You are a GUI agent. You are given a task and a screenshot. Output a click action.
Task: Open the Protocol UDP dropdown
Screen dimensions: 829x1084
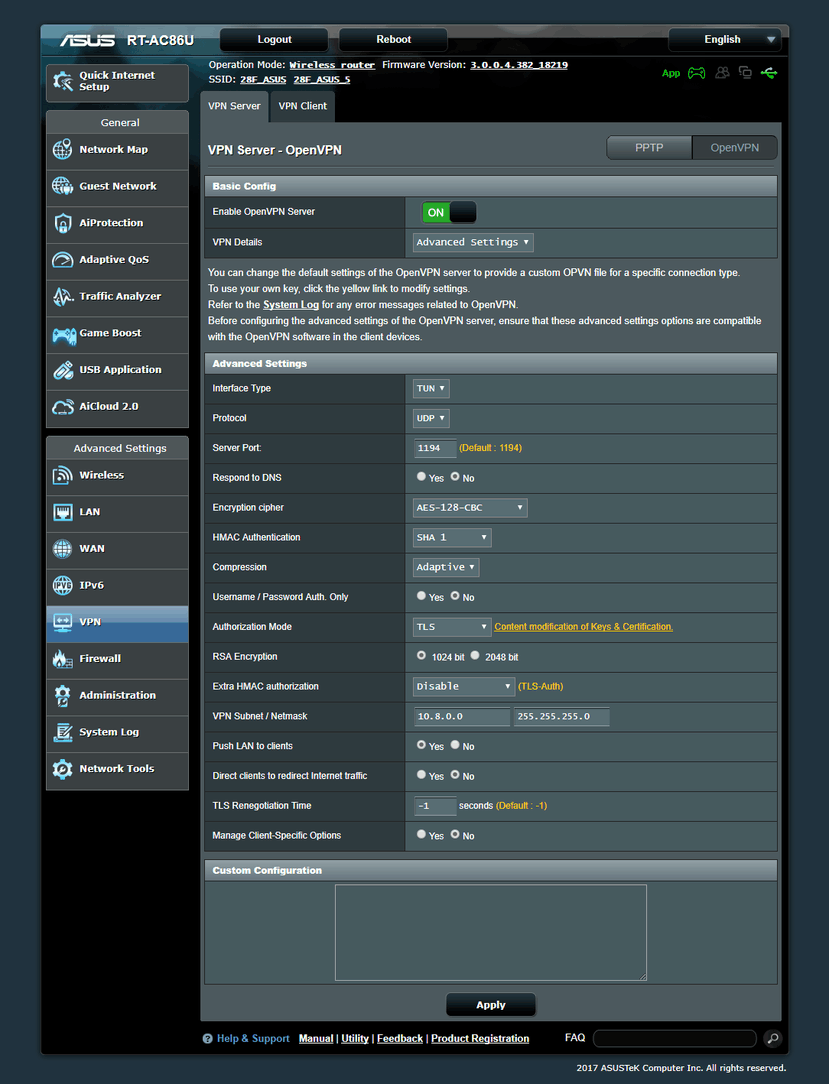pyautogui.click(x=431, y=418)
